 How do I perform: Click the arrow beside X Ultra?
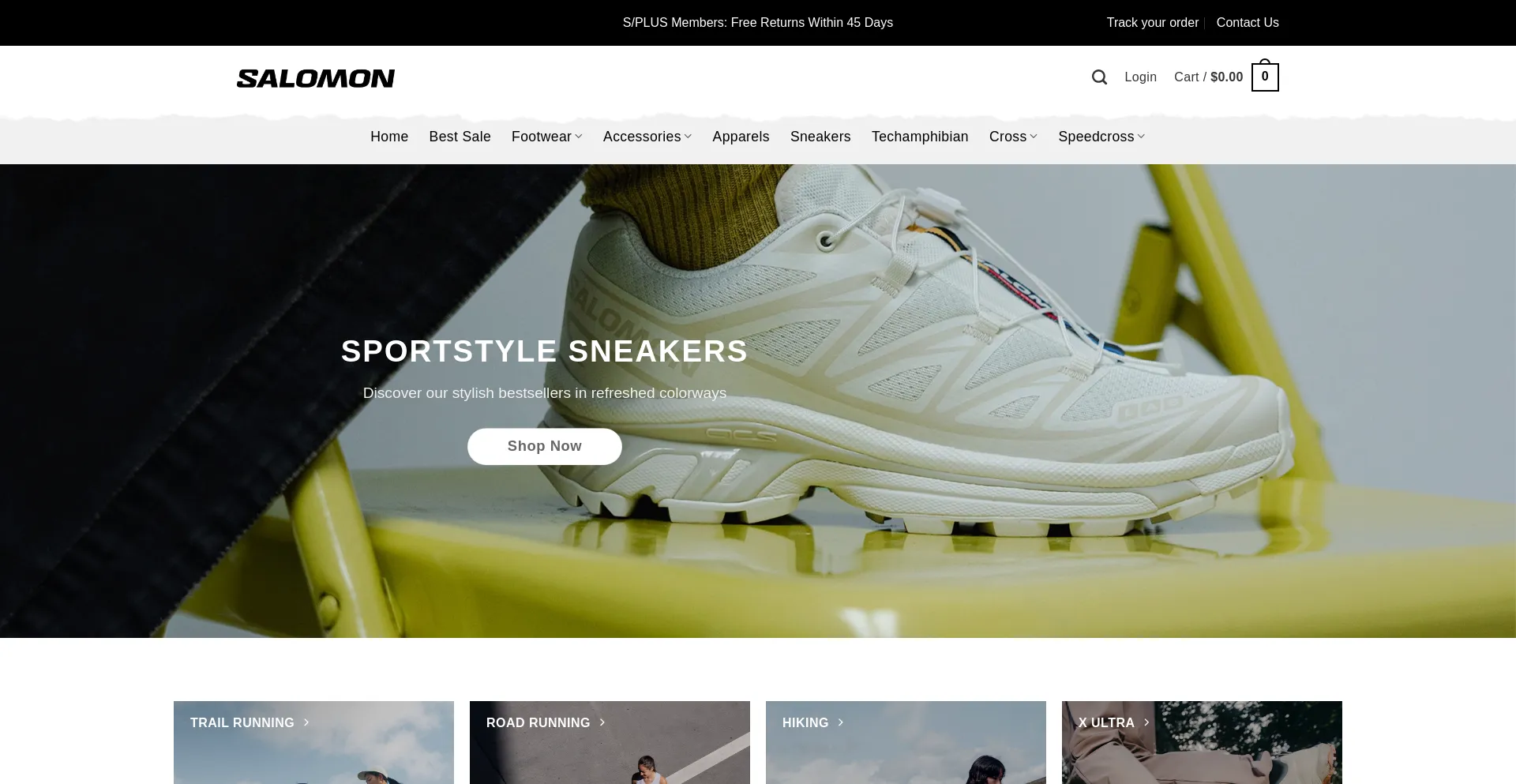pyautogui.click(x=1146, y=722)
